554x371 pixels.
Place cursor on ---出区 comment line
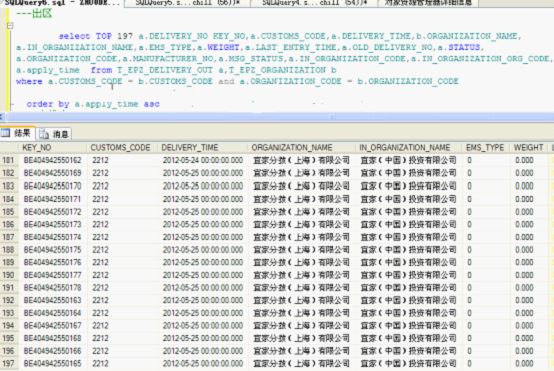[34, 14]
